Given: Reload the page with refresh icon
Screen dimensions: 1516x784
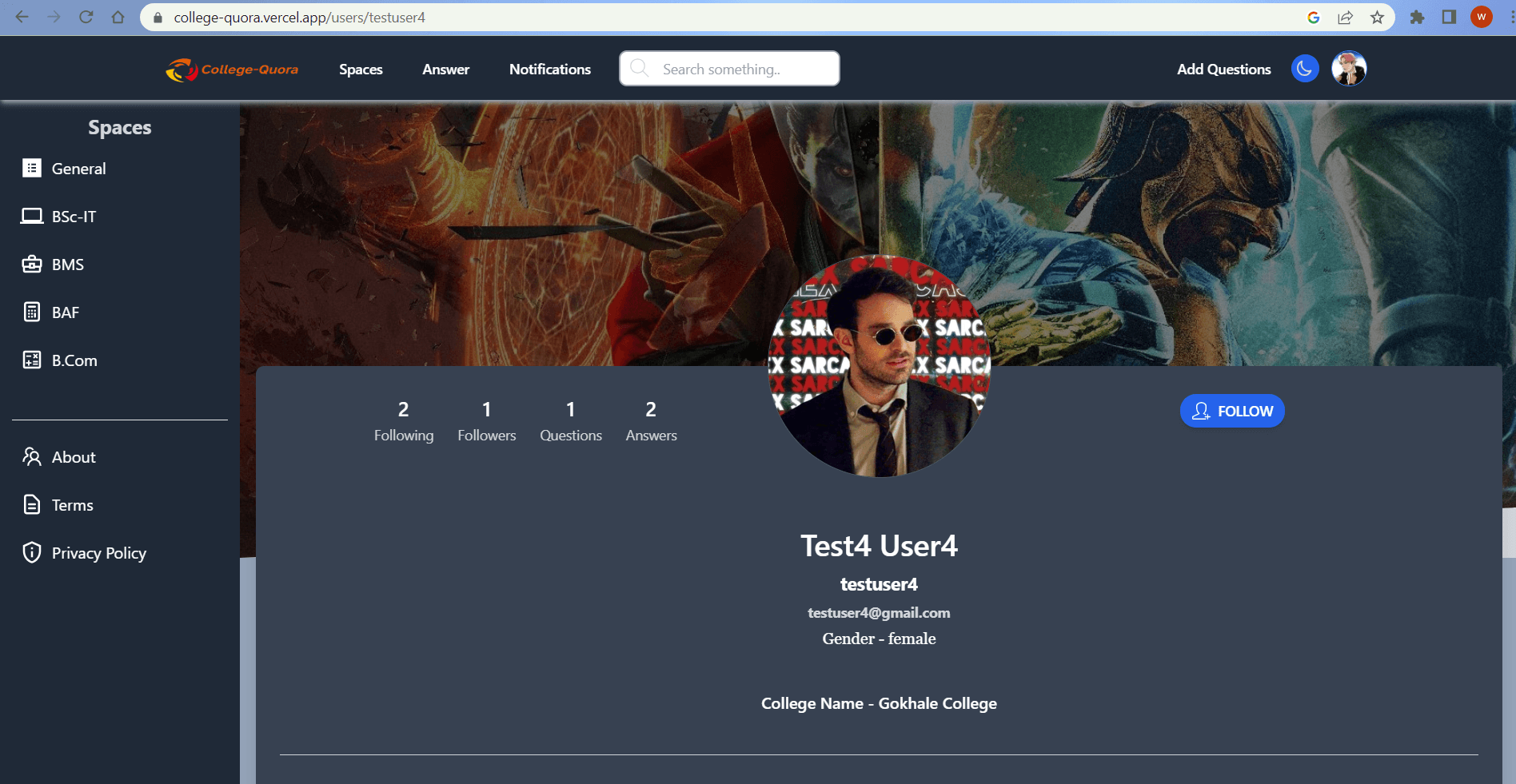Looking at the screenshot, I should (x=86, y=17).
